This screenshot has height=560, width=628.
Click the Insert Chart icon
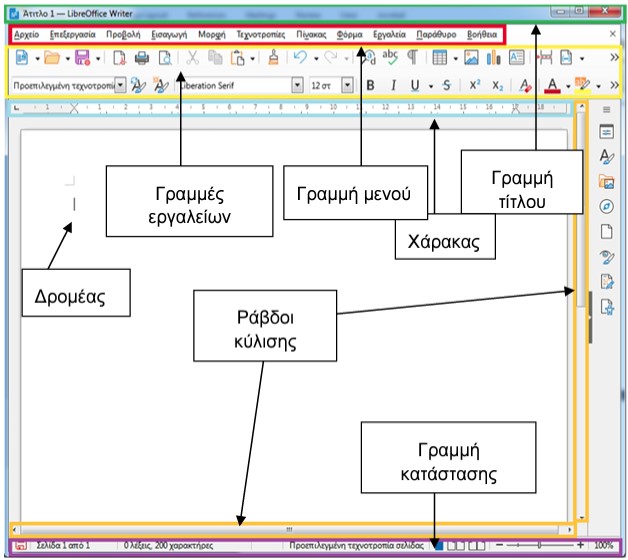click(493, 58)
